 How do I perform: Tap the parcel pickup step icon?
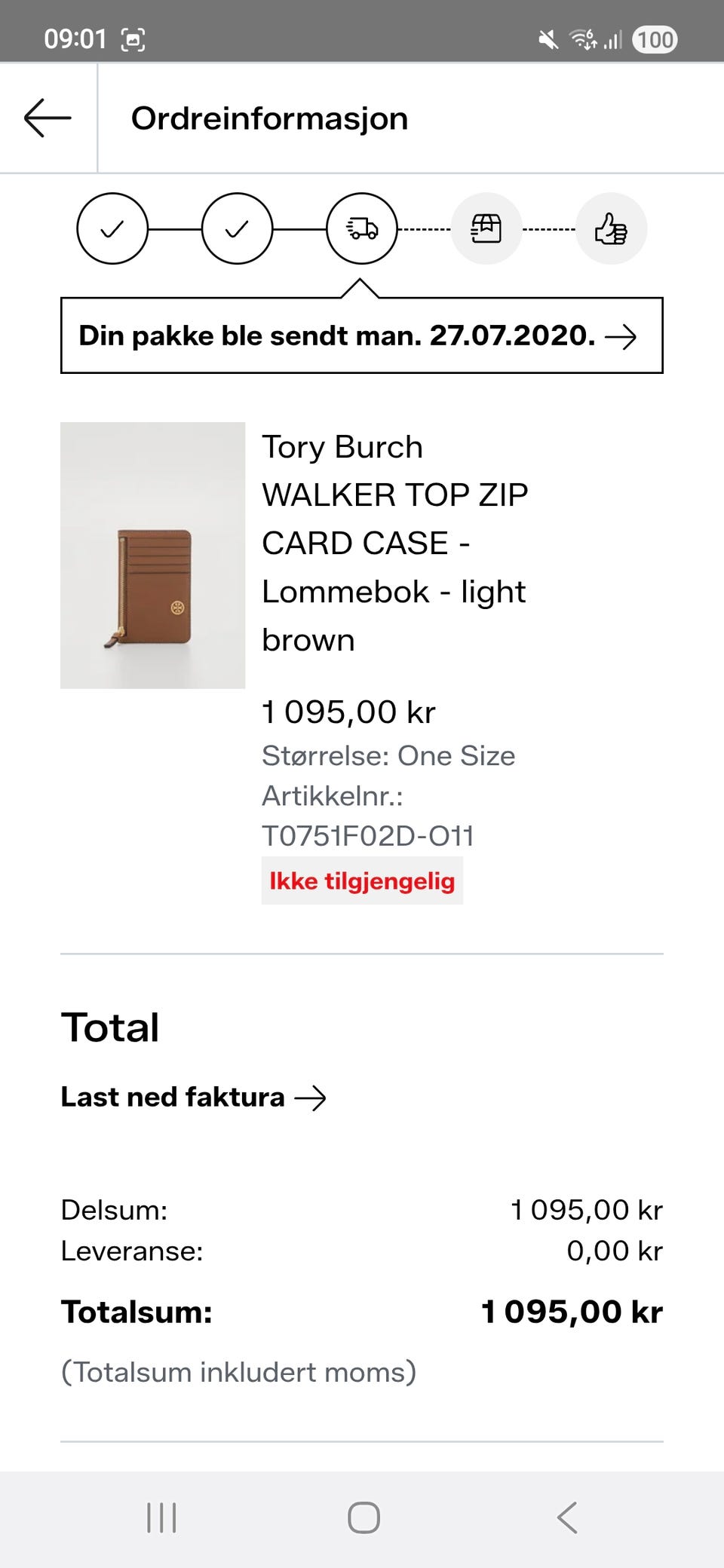[486, 228]
